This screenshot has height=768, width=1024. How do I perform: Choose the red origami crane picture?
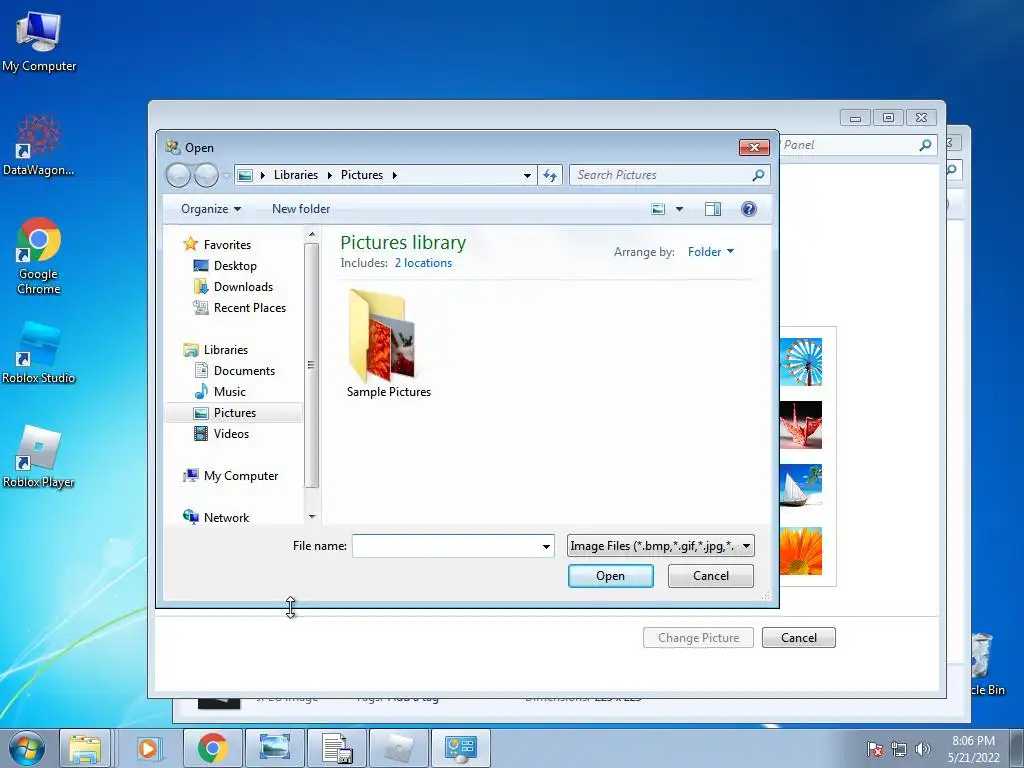tap(801, 425)
